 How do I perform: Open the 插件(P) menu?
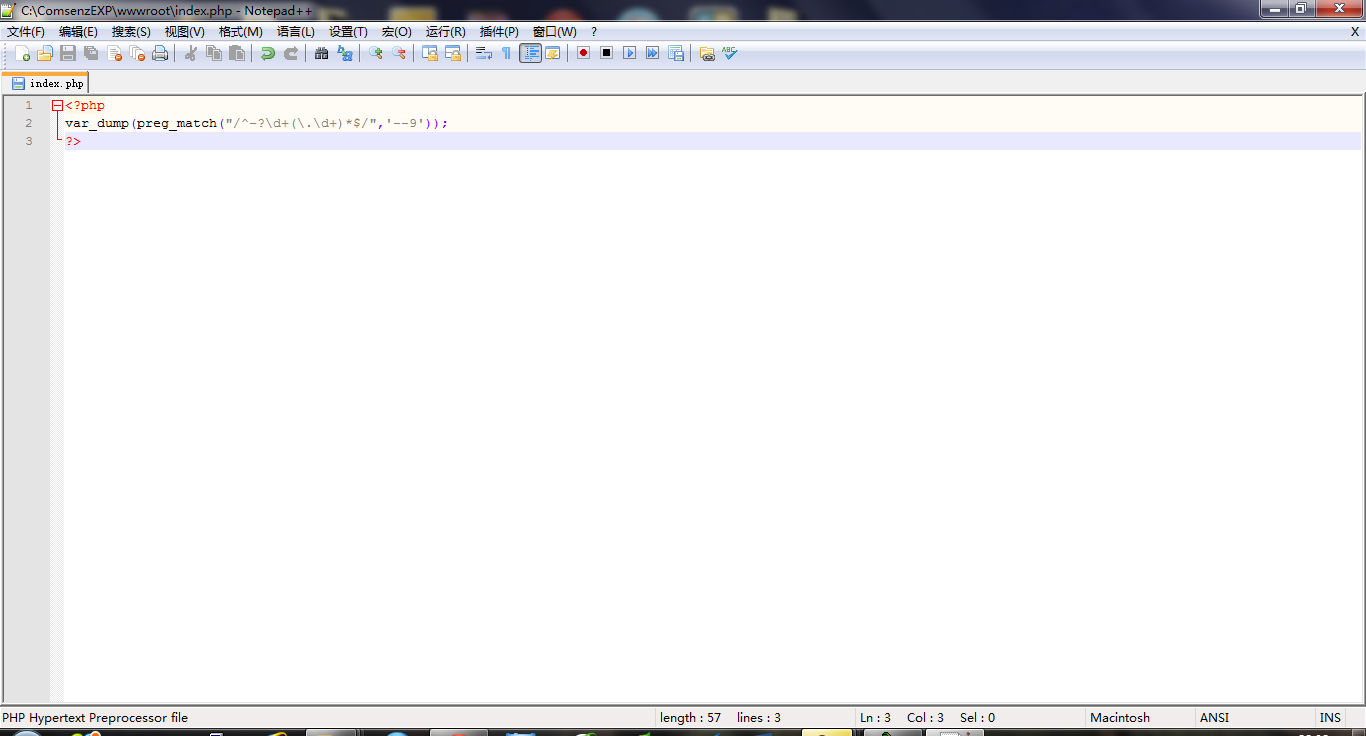[x=499, y=32]
